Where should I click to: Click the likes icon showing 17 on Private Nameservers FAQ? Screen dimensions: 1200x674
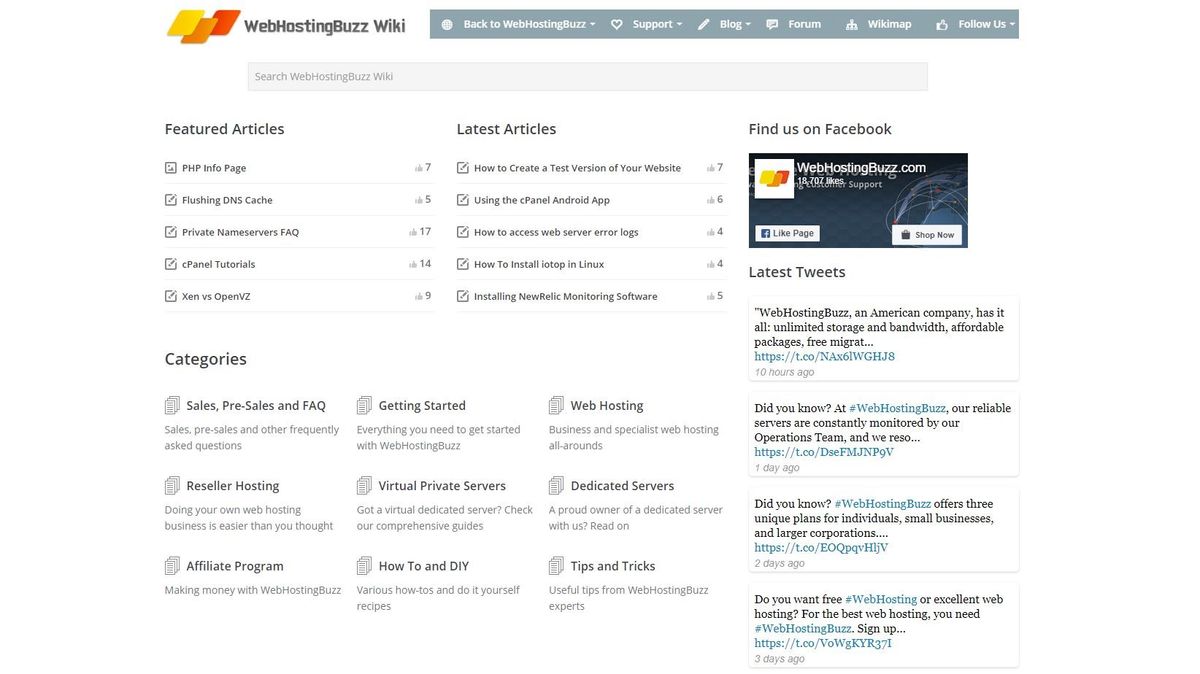point(417,231)
